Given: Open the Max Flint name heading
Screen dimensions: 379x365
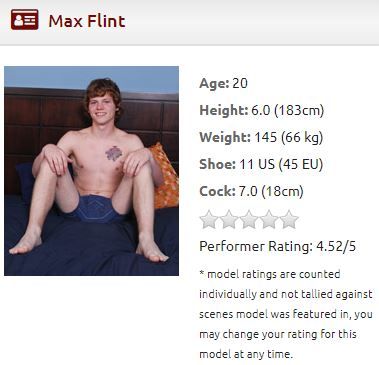Looking at the screenshot, I should point(87,21).
